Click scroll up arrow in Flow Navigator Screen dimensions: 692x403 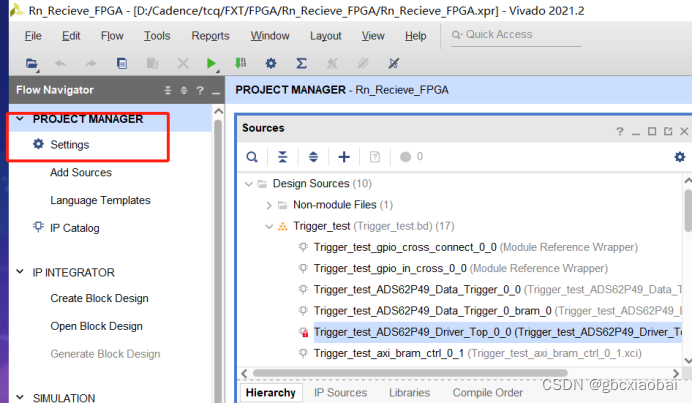(x=218, y=111)
